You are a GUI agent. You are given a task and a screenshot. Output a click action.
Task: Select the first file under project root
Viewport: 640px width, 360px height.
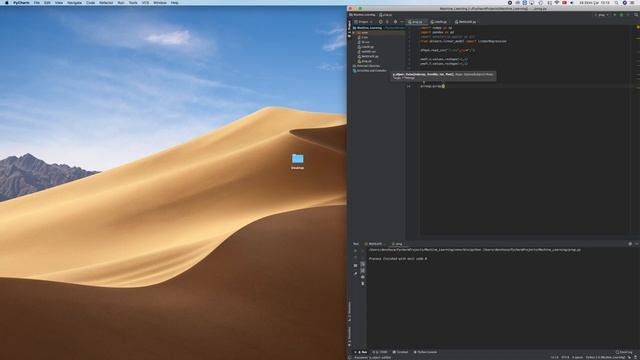click(x=363, y=38)
